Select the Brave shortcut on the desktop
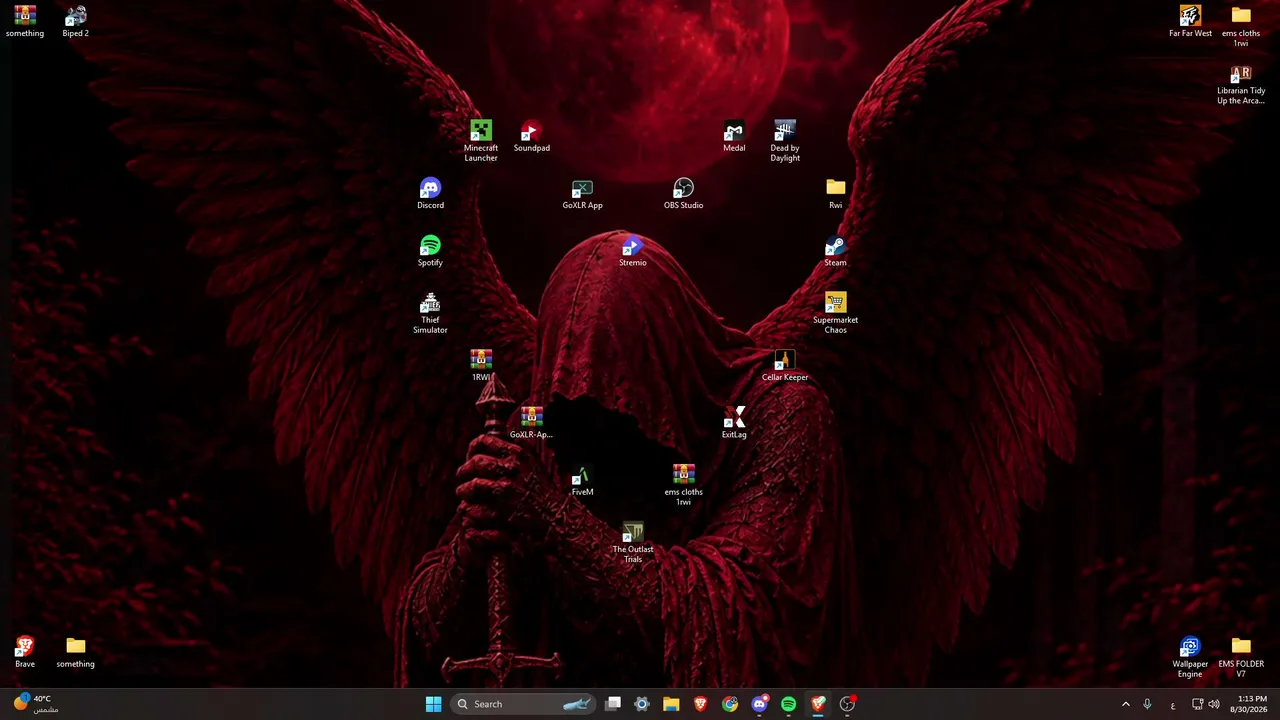 pos(25,652)
